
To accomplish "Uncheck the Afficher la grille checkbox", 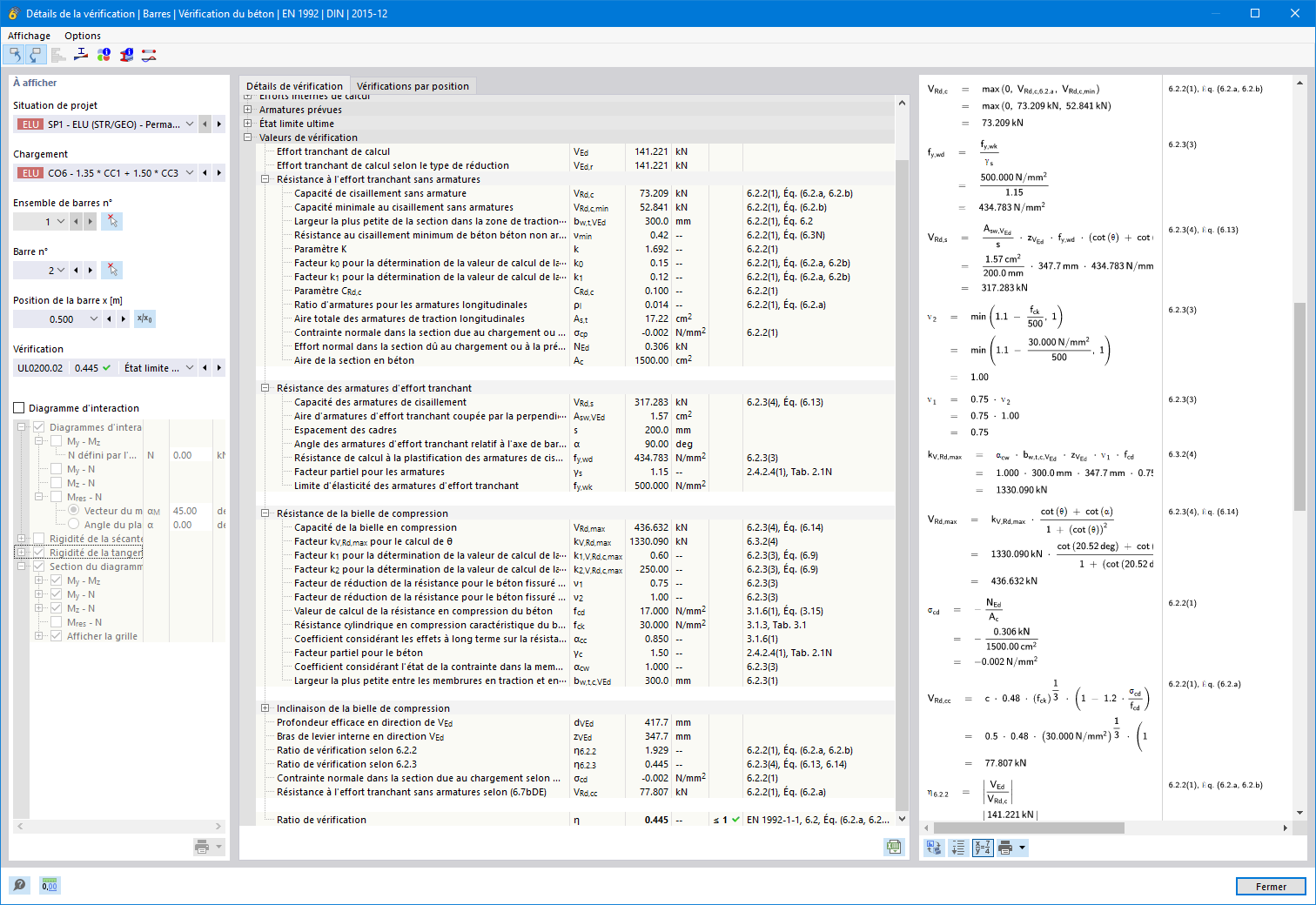I will tap(56, 636).
